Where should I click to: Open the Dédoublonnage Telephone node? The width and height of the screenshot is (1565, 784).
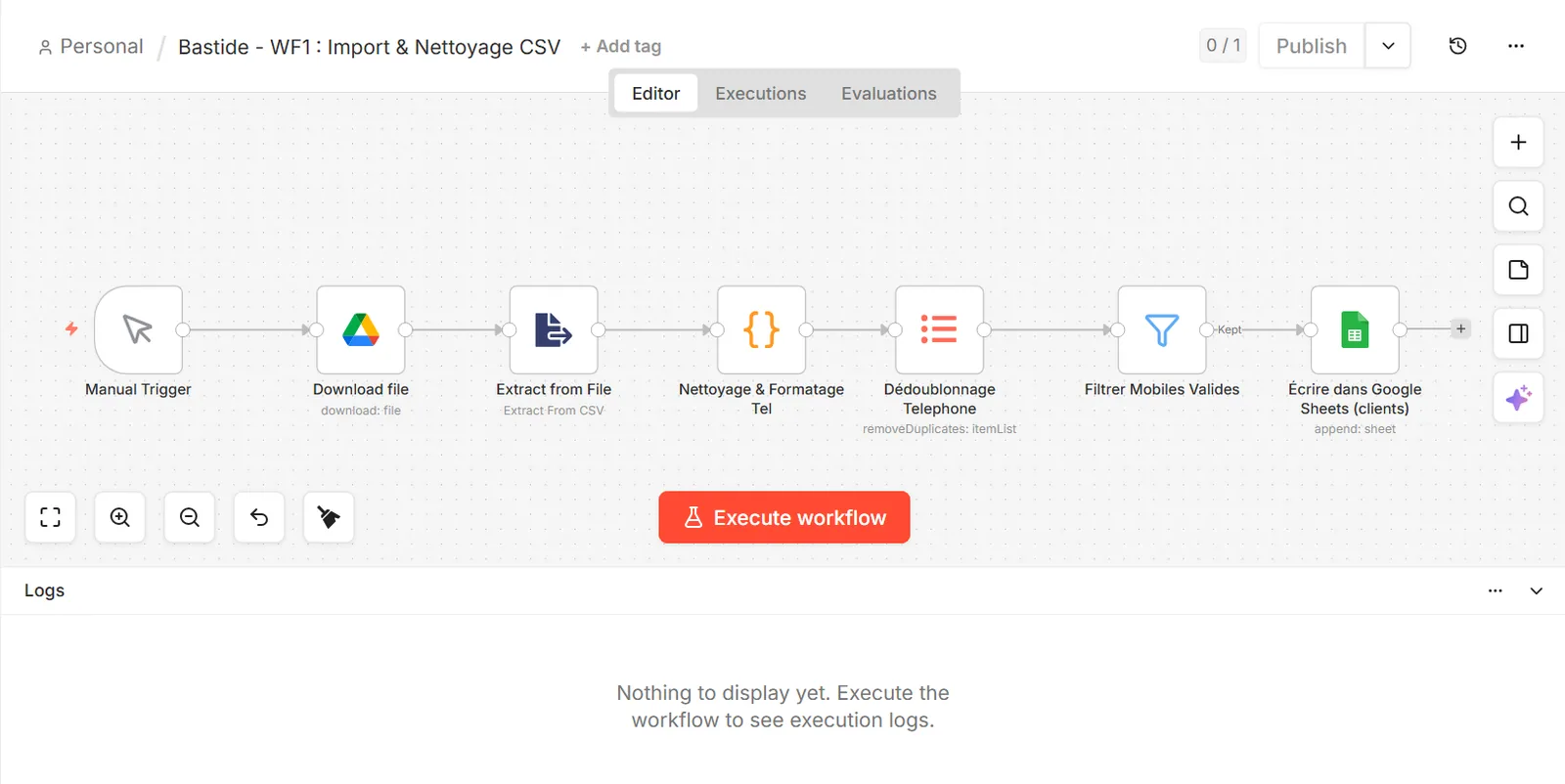[939, 329]
